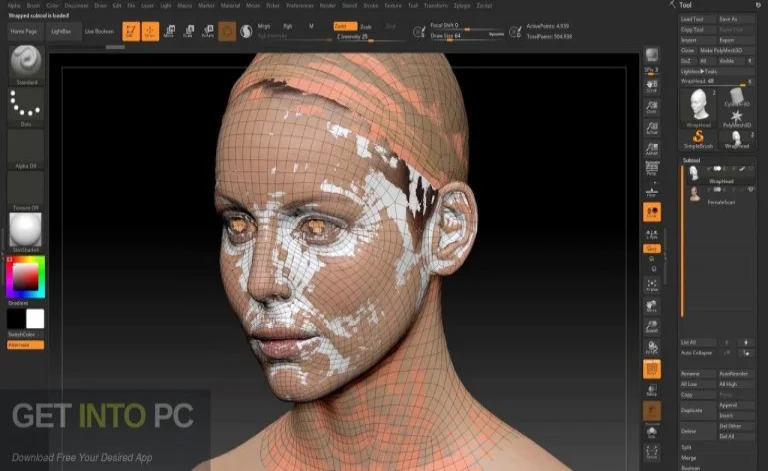Click the Edit mode button
The image size is (768, 471).
[131, 32]
